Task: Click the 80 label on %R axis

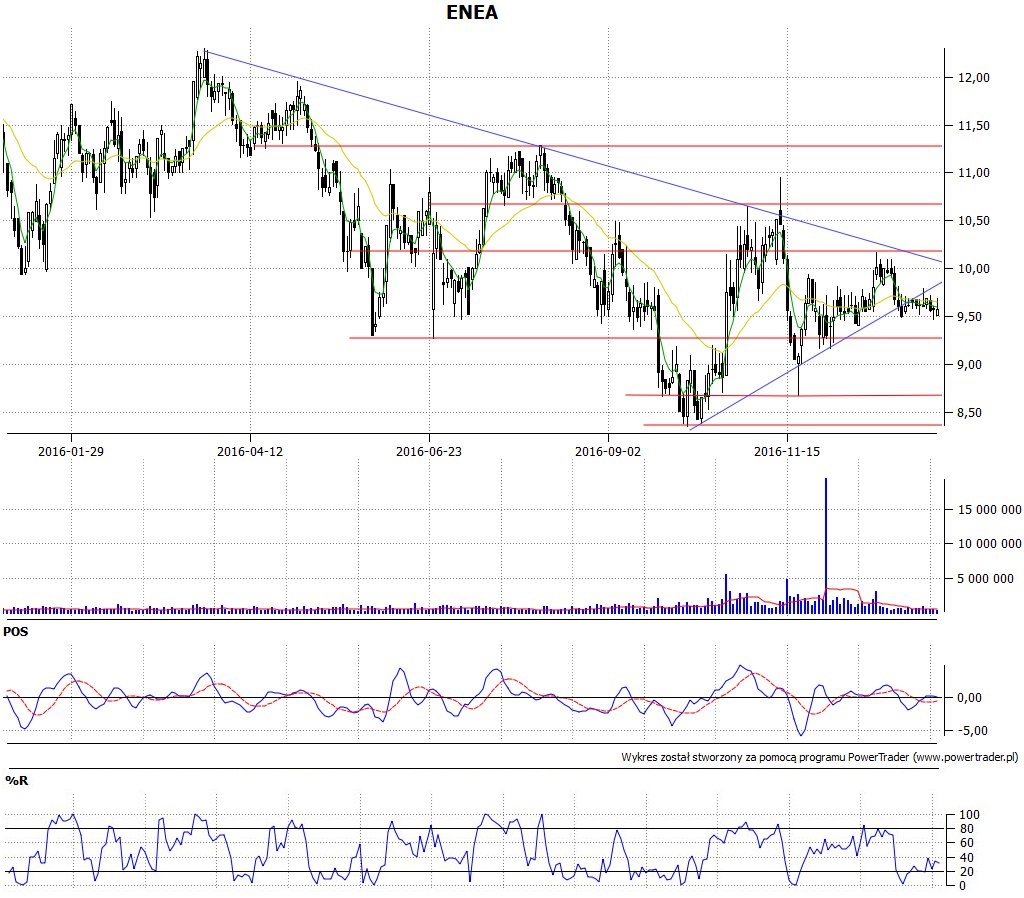Action: pyautogui.click(x=966, y=829)
